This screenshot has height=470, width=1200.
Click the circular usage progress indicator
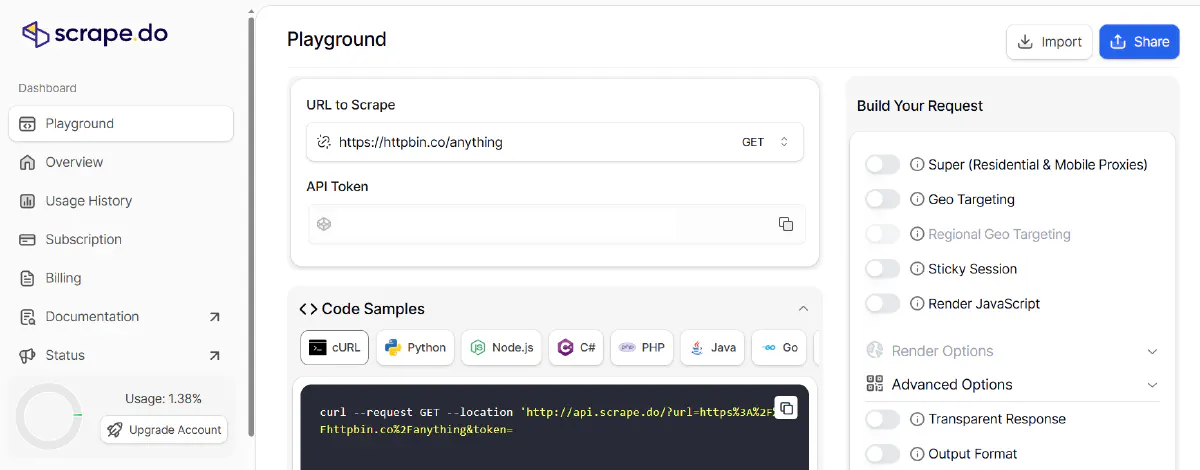click(x=48, y=415)
